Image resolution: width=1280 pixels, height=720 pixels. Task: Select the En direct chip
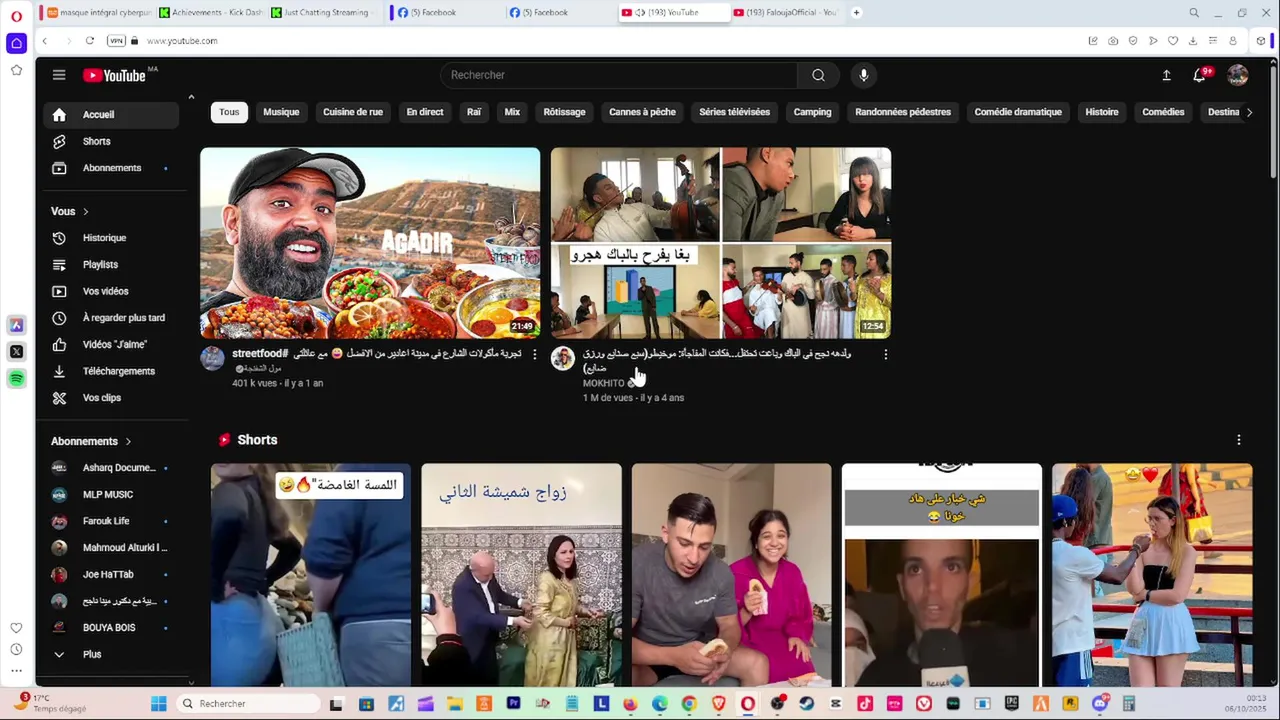(425, 112)
